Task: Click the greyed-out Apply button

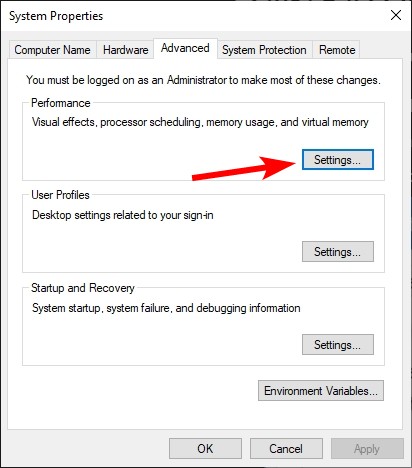Action: pyautogui.click(x=367, y=448)
